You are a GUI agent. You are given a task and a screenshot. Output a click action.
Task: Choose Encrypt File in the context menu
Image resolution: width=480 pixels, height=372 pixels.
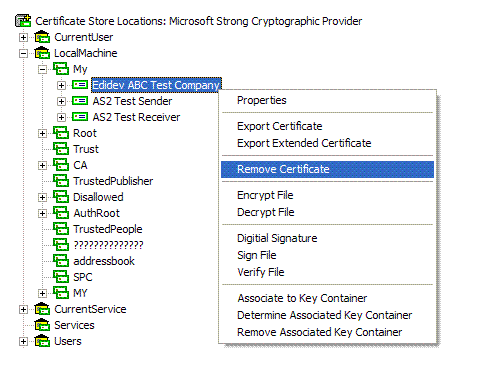point(327,195)
